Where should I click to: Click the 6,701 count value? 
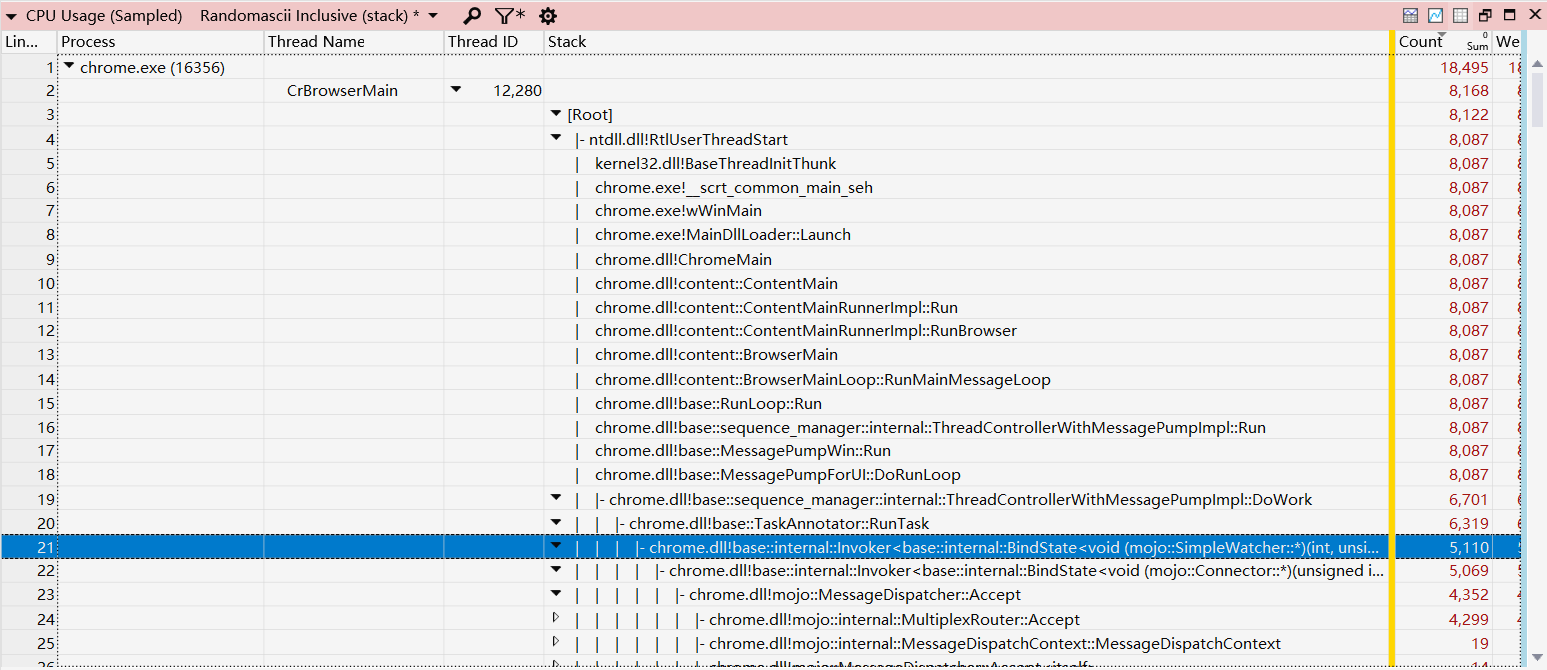[x=1468, y=499]
